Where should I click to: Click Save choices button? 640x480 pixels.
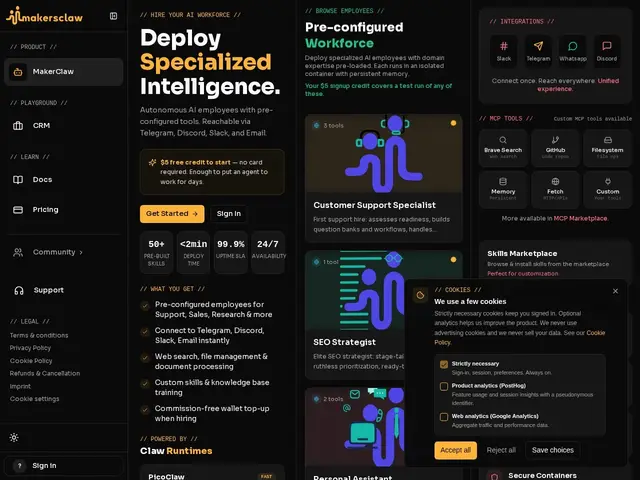(x=553, y=450)
